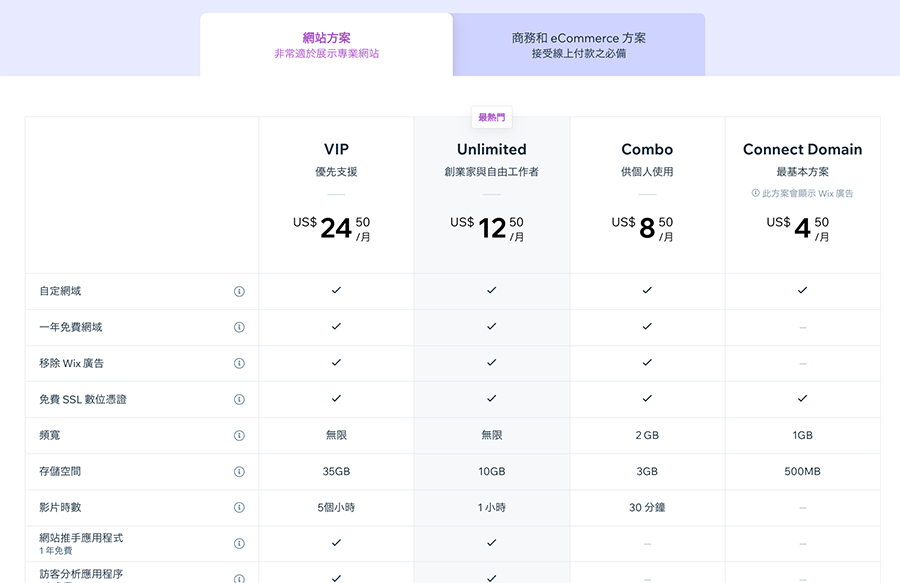Click the info icon next to 移除 Wix 廣告
This screenshot has width=900, height=583.
[238, 363]
